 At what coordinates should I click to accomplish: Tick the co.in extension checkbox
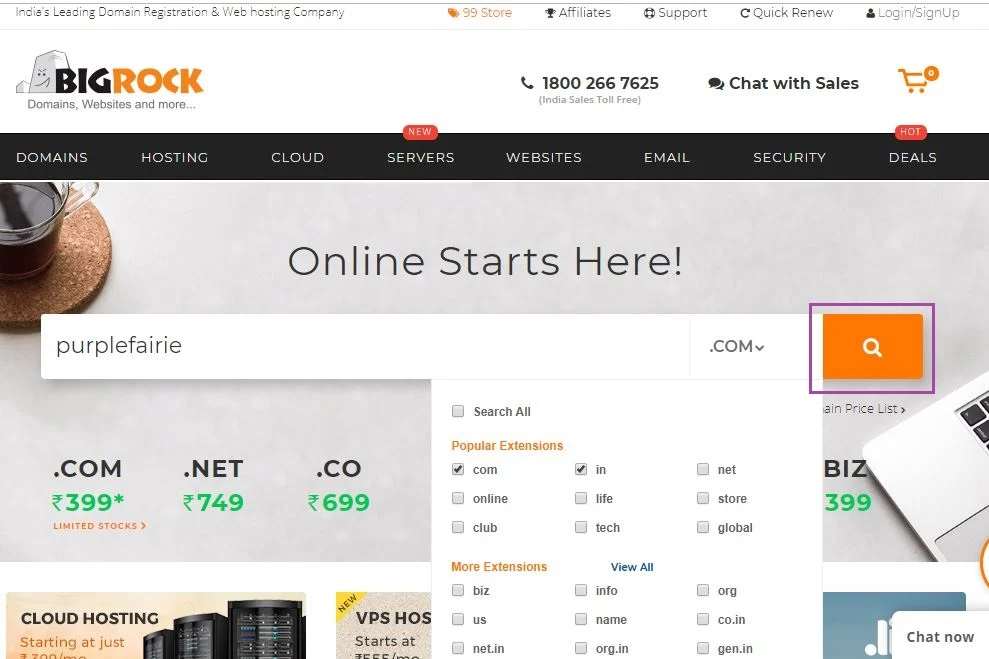[x=703, y=619]
